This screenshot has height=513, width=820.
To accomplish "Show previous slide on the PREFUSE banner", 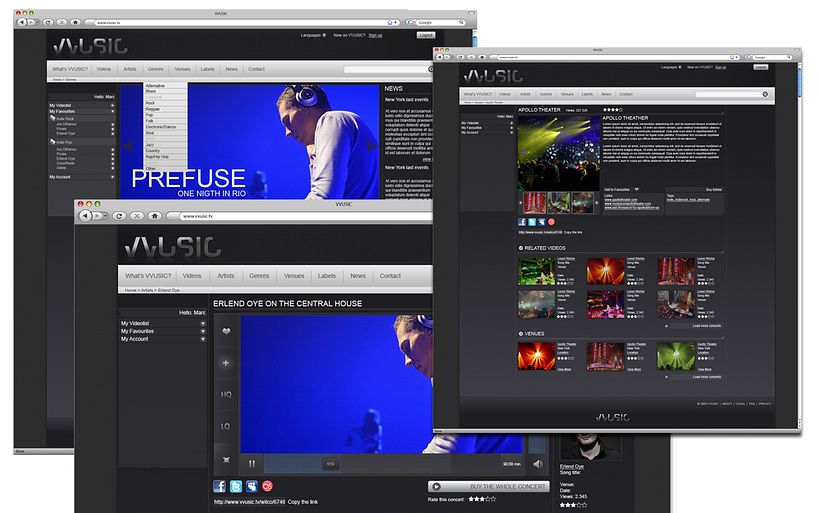I will (x=128, y=146).
